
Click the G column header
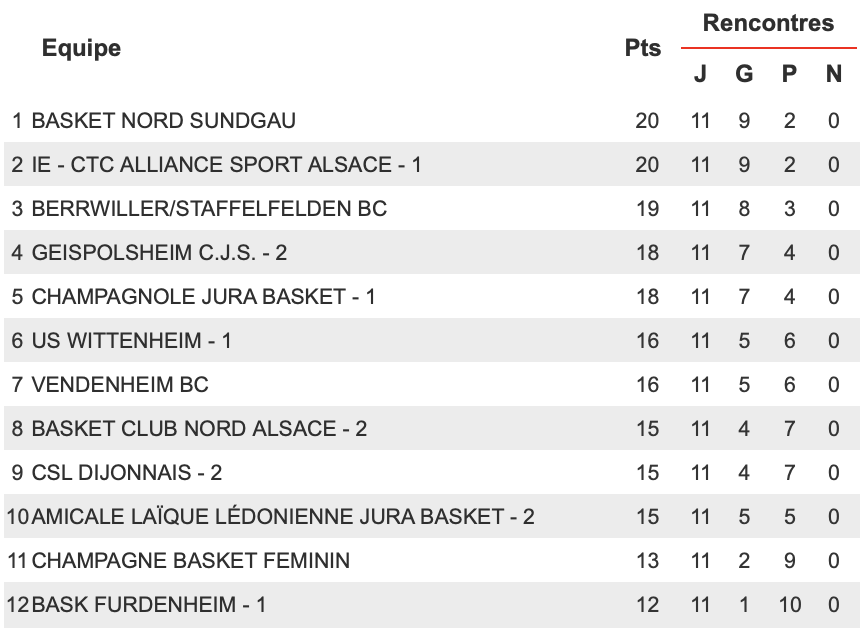(744, 73)
